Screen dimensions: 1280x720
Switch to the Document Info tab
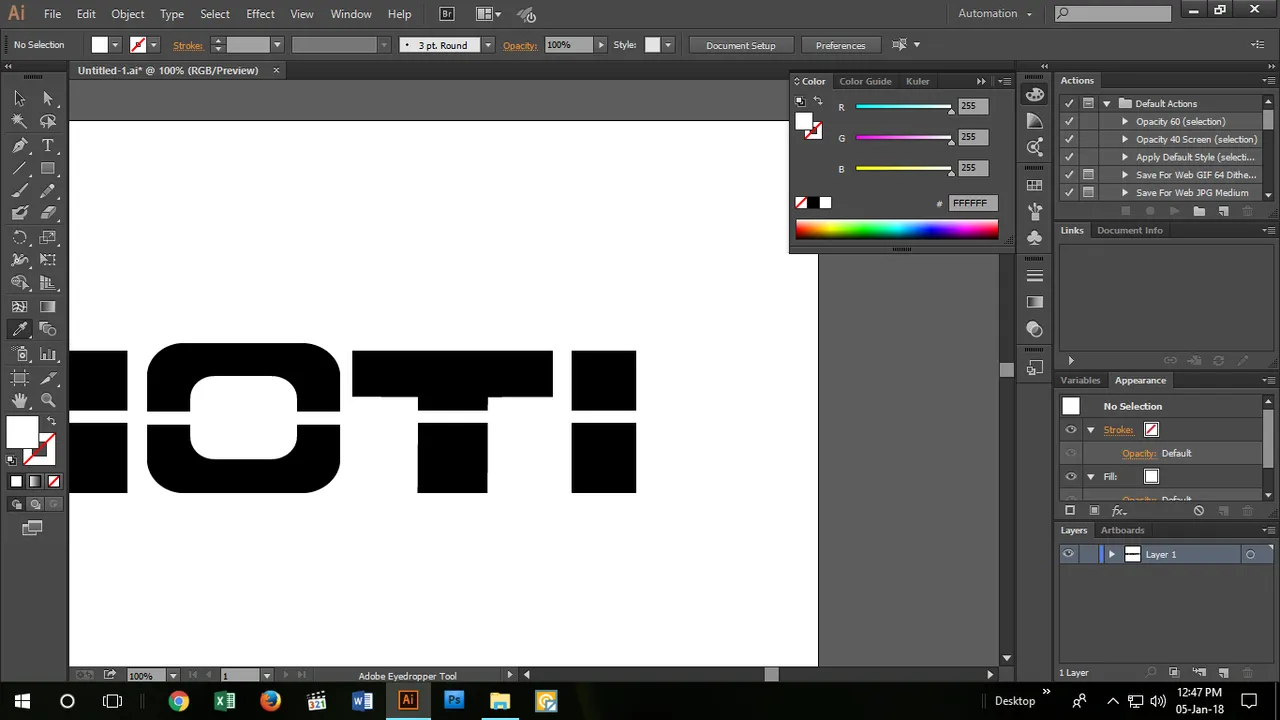pos(1130,230)
